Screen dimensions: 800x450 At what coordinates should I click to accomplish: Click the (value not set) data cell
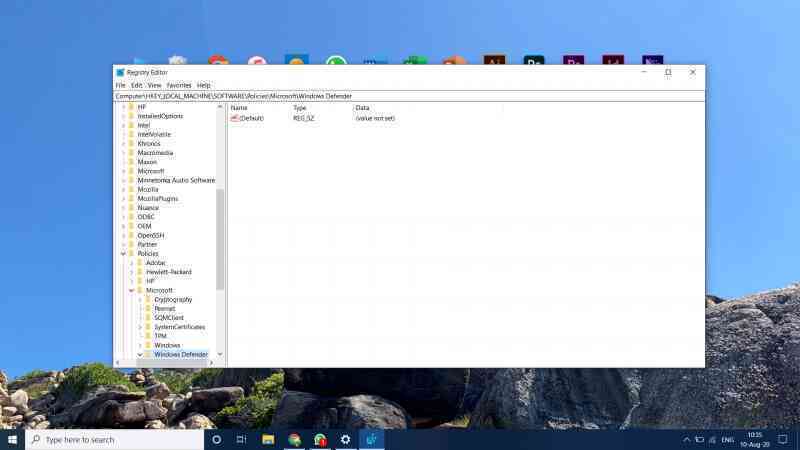coord(375,118)
